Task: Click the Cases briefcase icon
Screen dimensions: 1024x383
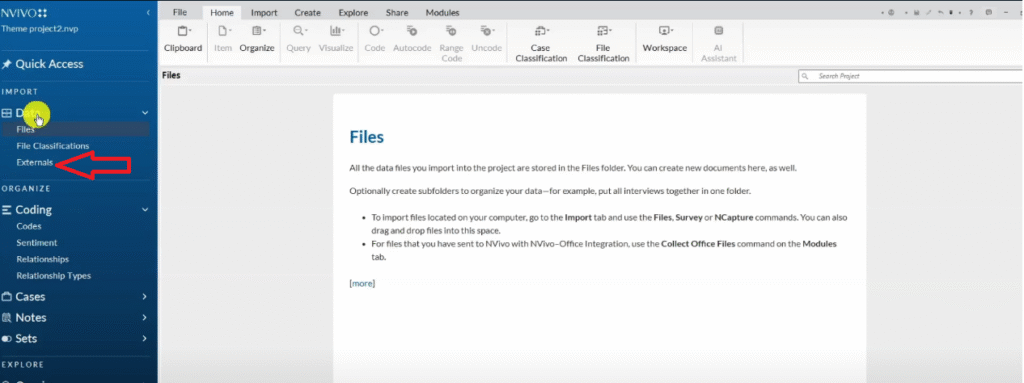Action: [x=7, y=297]
